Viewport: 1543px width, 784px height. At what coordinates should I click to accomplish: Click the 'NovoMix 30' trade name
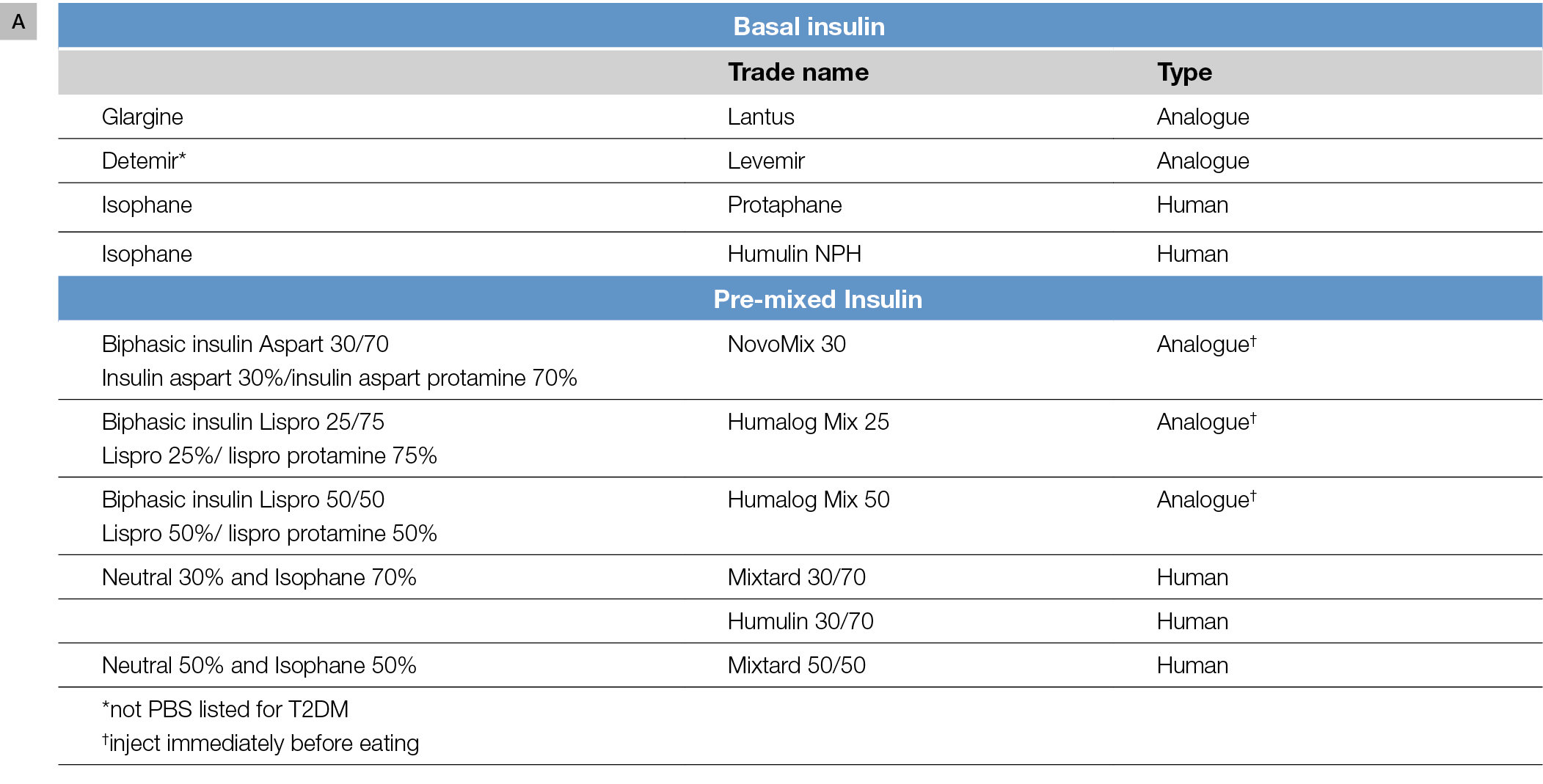[x=787, y=345]
